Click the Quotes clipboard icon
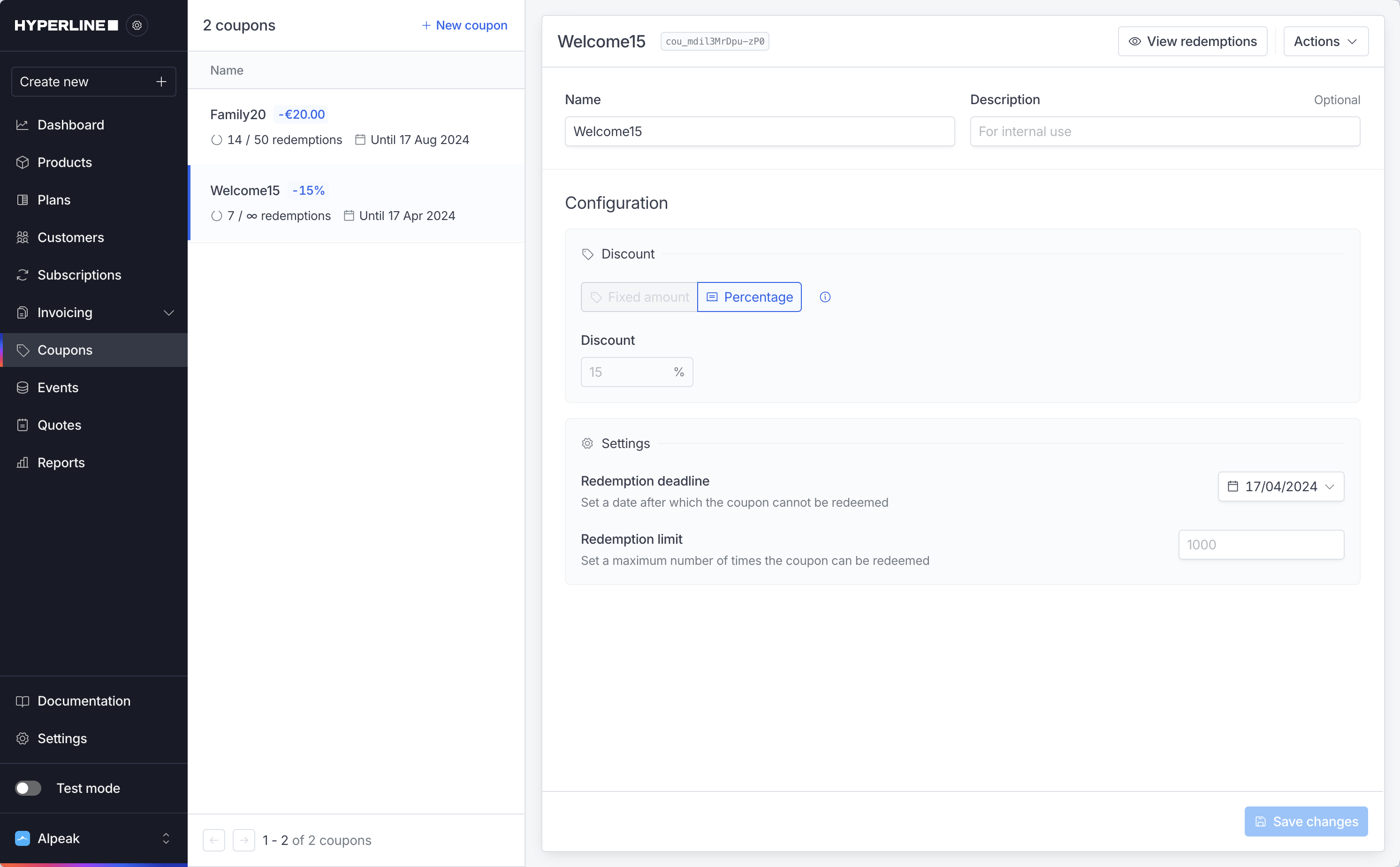 [x=23, y=425]
